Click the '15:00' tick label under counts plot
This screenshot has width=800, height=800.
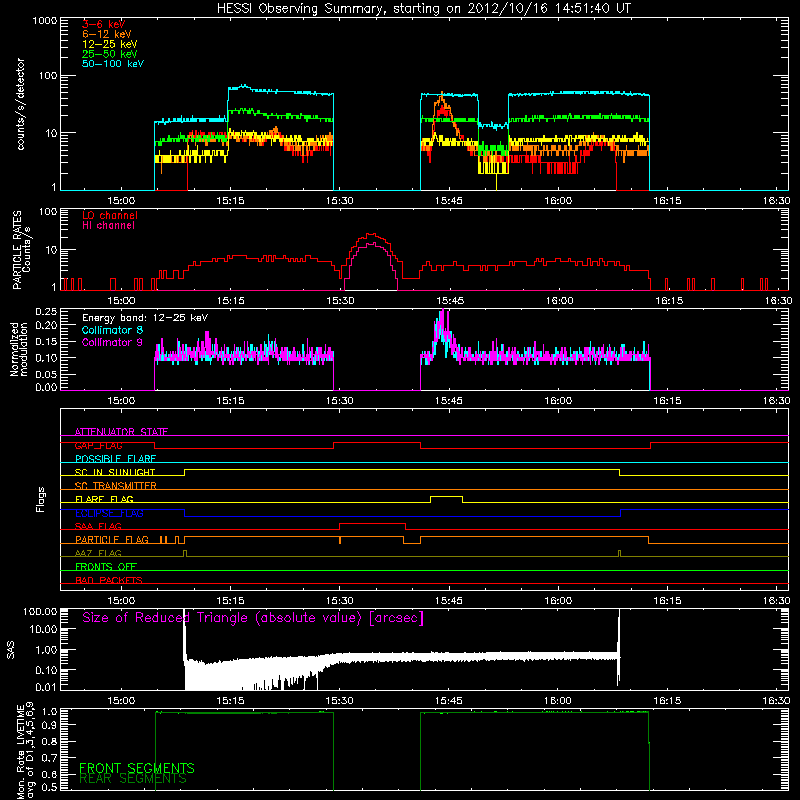(x=121, y=201)
